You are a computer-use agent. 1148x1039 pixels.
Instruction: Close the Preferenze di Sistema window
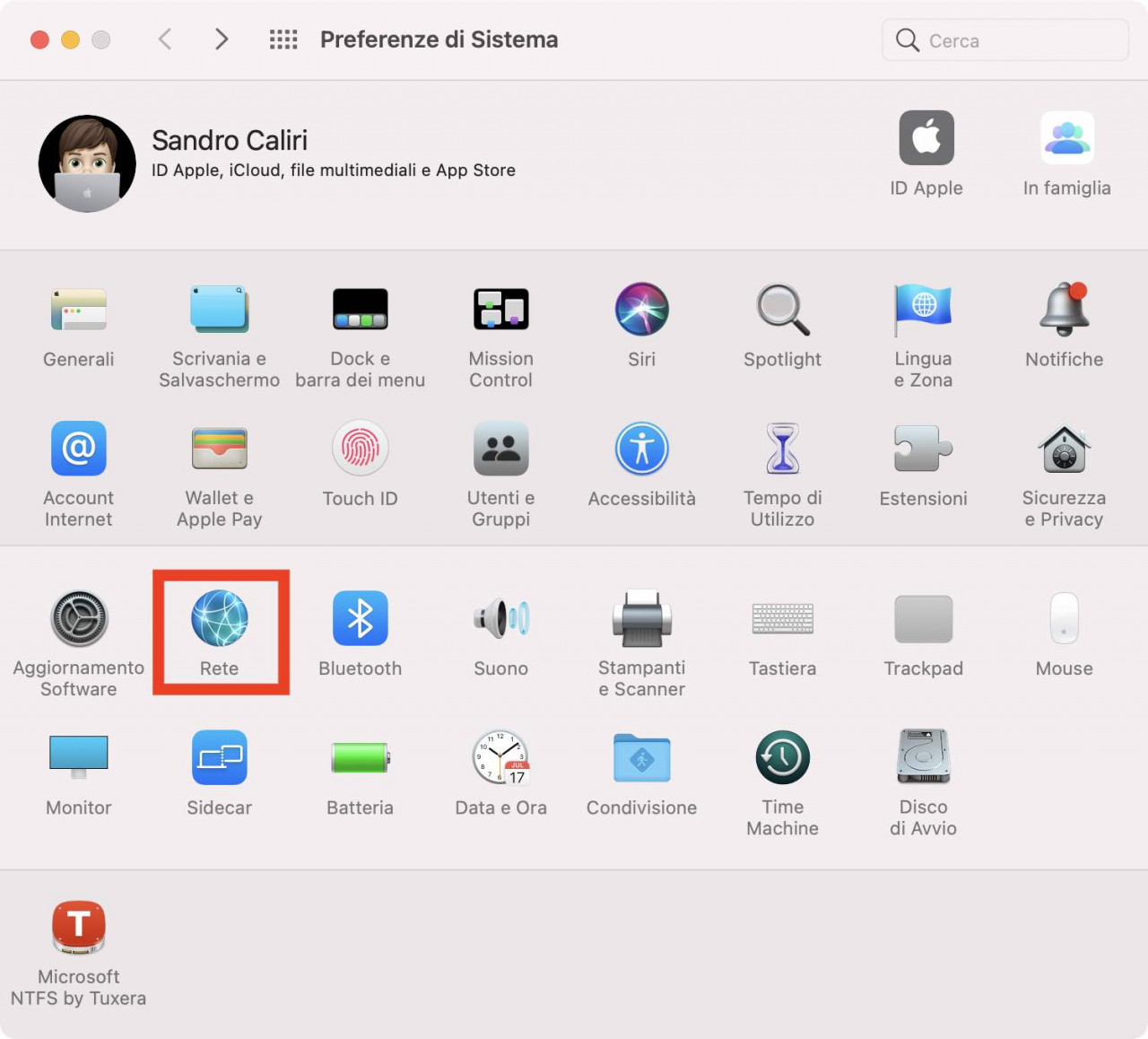[39, 39]
